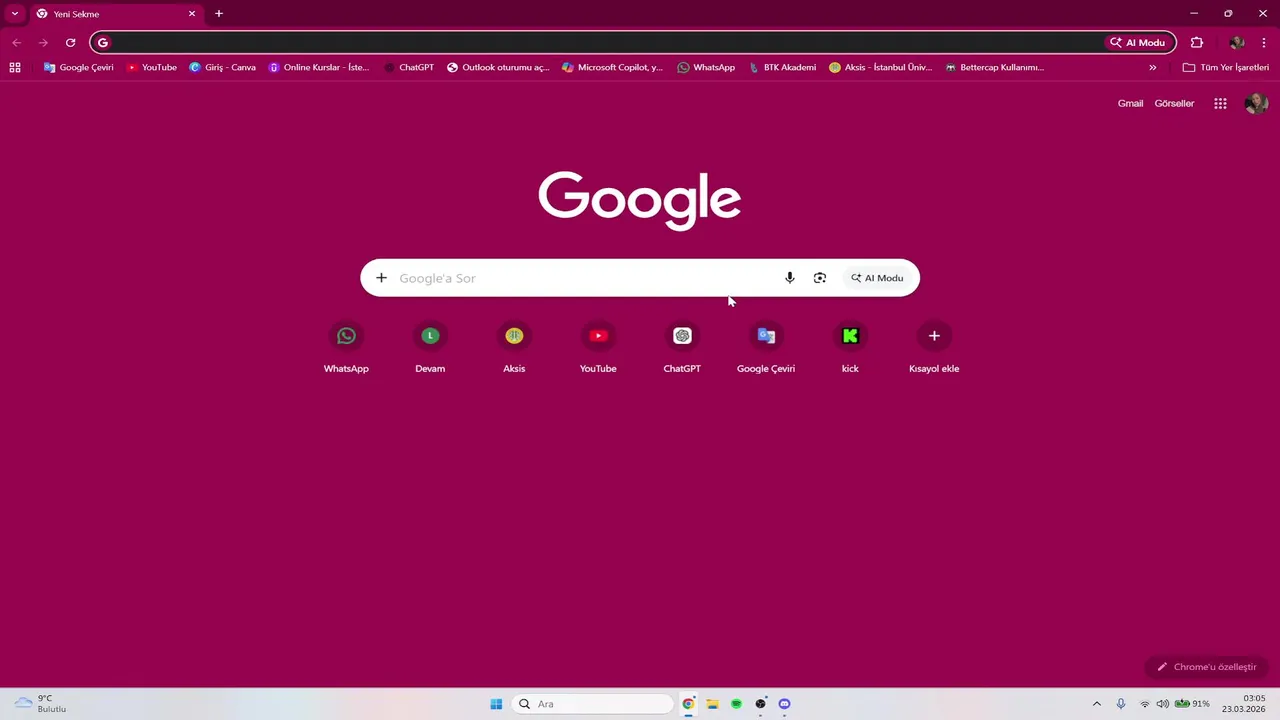Open Bettercap Kullanımı bookmark

[994, 67]
